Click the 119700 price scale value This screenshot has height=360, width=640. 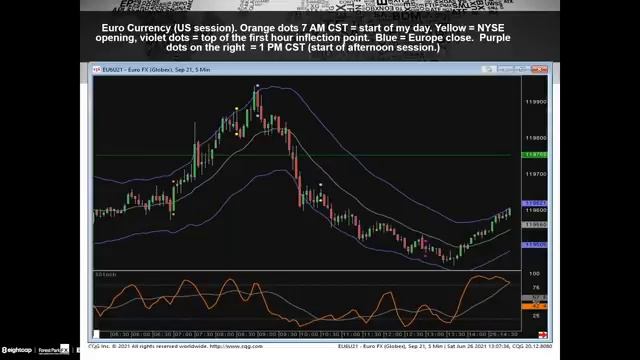[536, 174]
